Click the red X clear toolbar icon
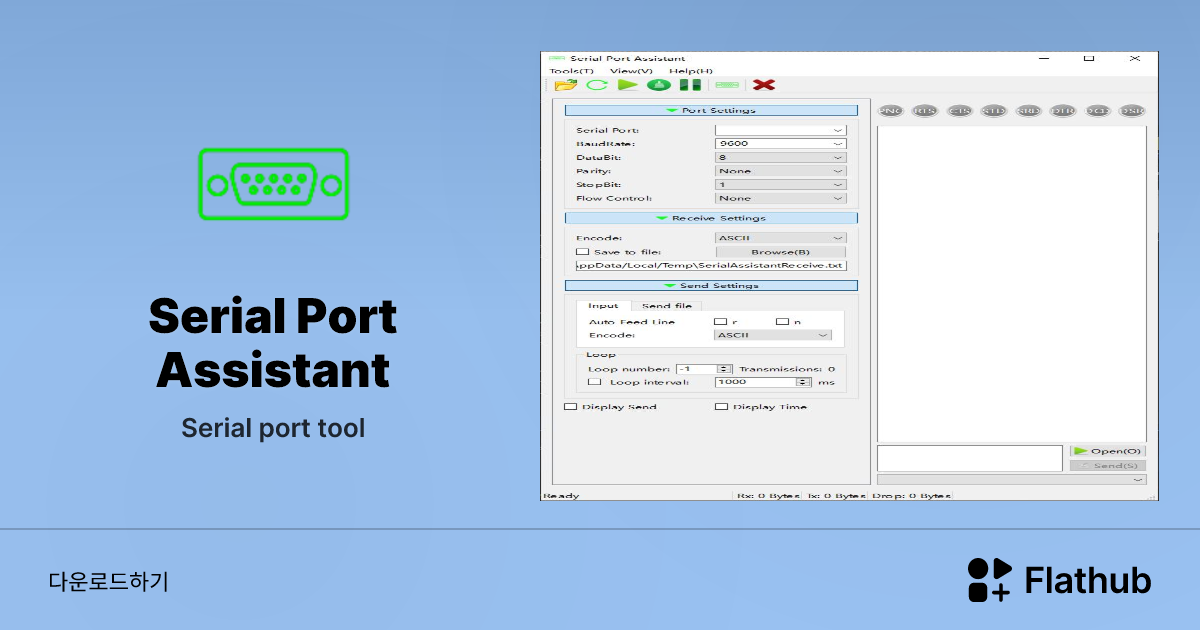This screenshot has width=1200, height=630. 763,85
